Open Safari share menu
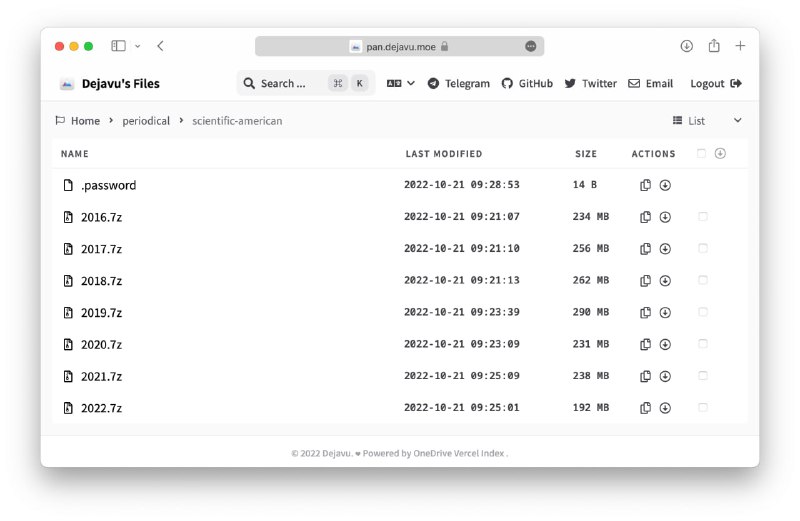Viewport: 800px width, 521px height. [x=714, y=46]
